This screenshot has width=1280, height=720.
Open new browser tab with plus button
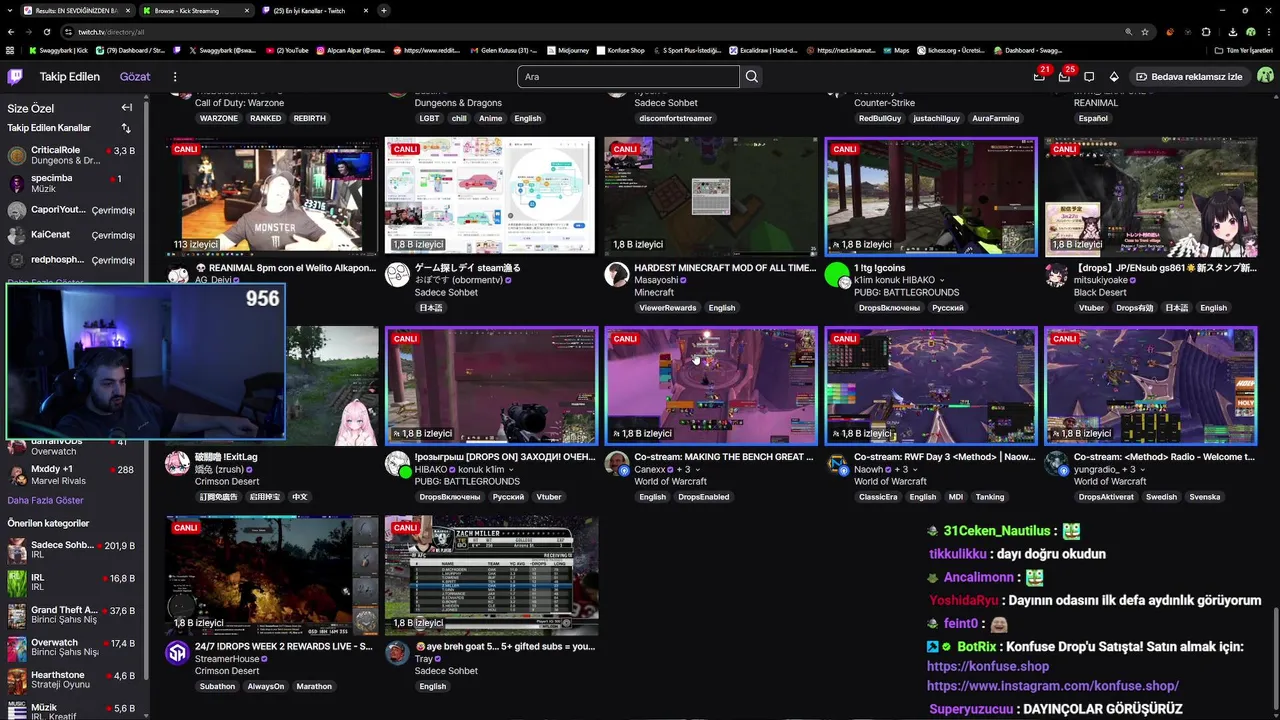pos(384,10)
